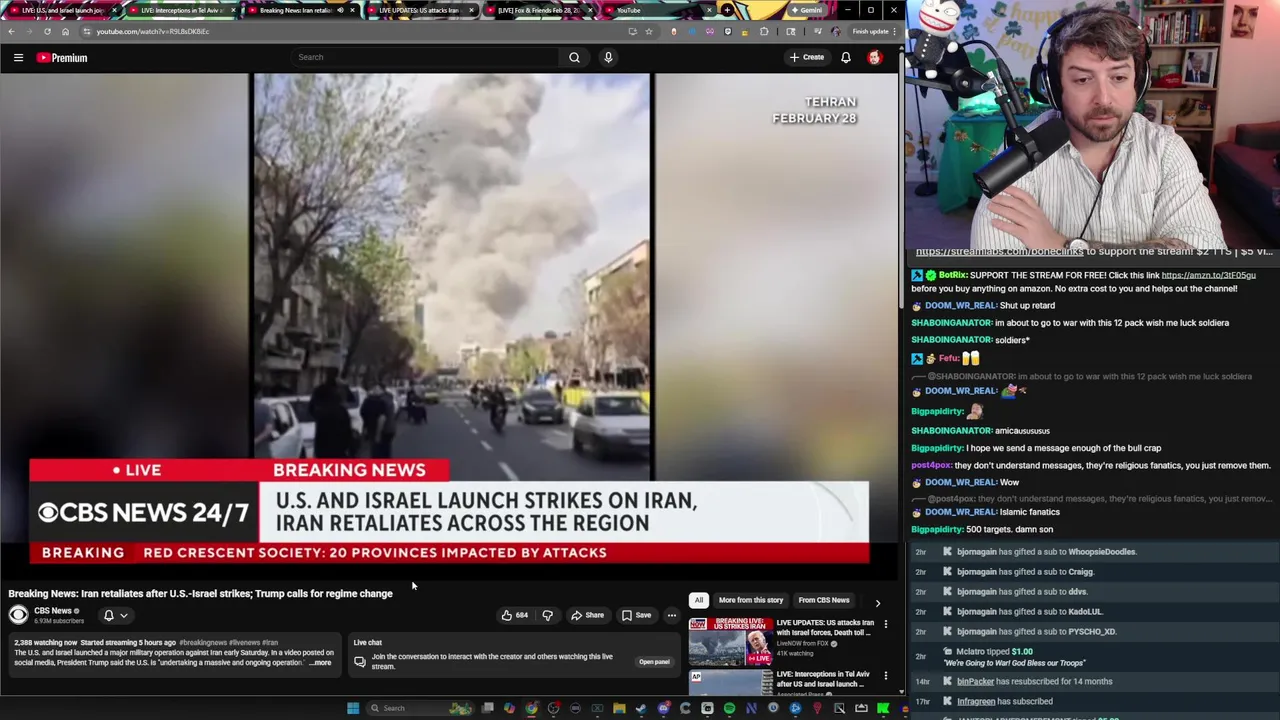Screen dimensions: 1280x720
Task: Click the browser home icon
Action: (65, 31)
